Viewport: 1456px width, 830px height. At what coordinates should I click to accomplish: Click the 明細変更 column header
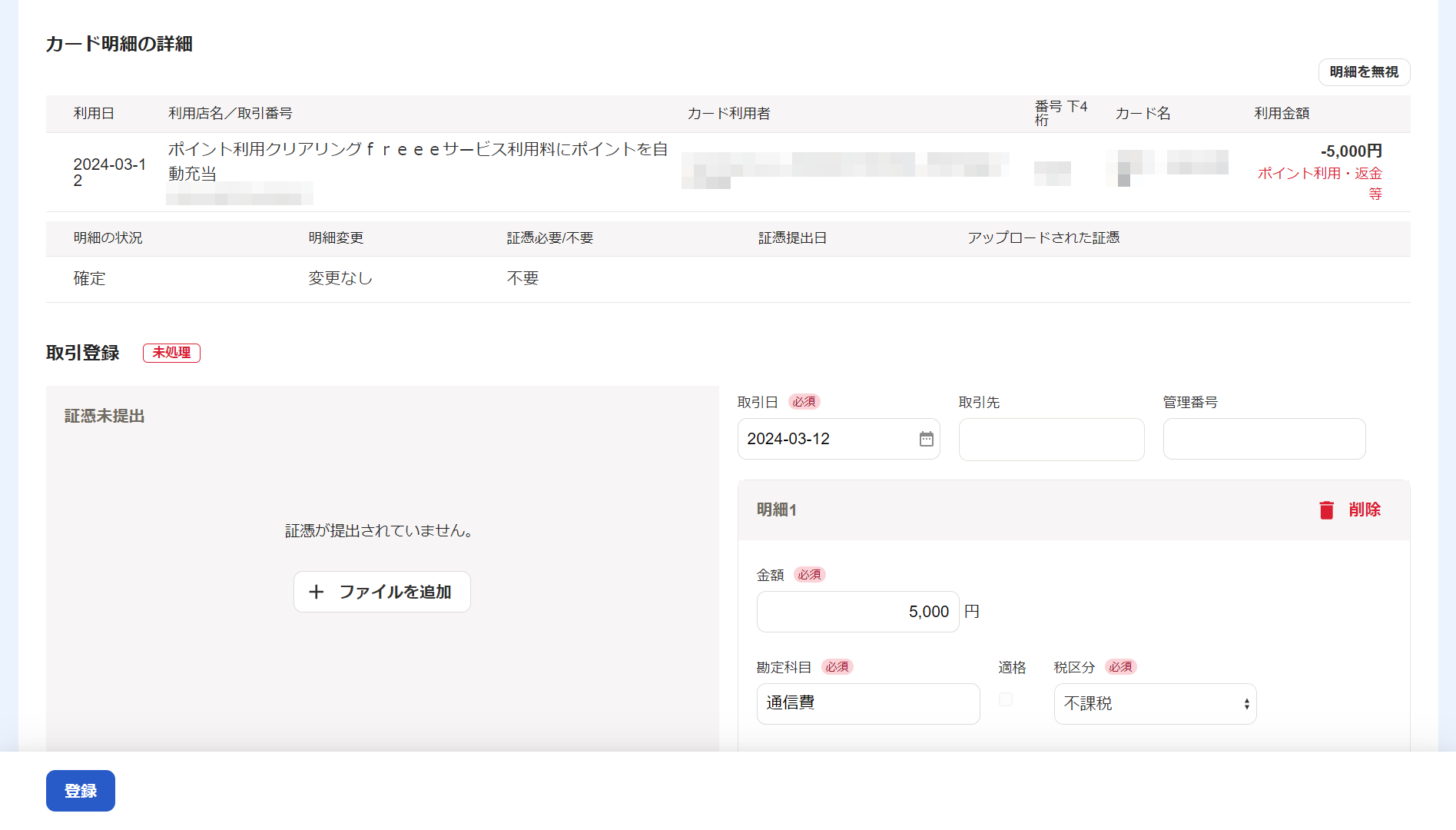click(336, 238)
